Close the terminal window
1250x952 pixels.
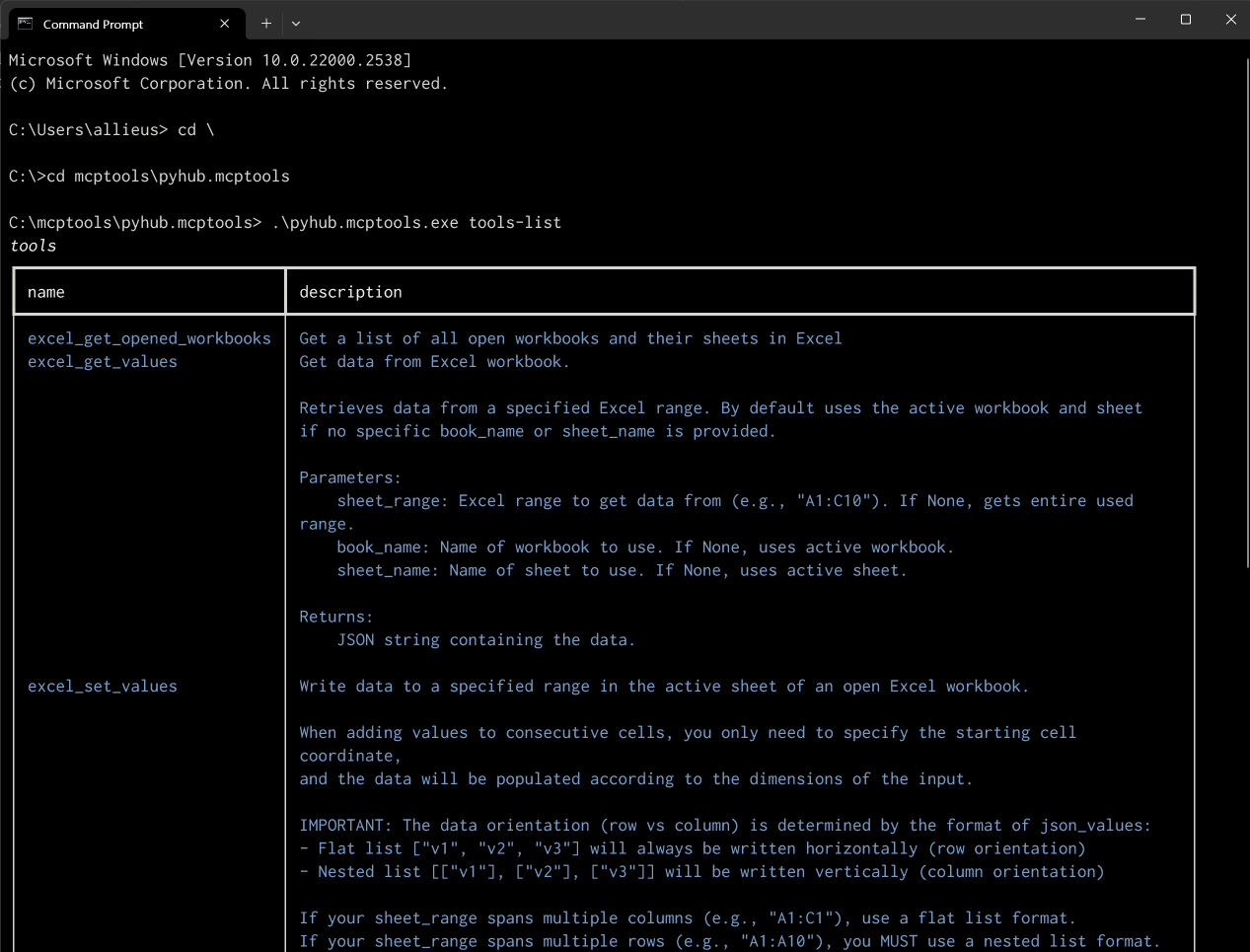tap(1230, 20)
